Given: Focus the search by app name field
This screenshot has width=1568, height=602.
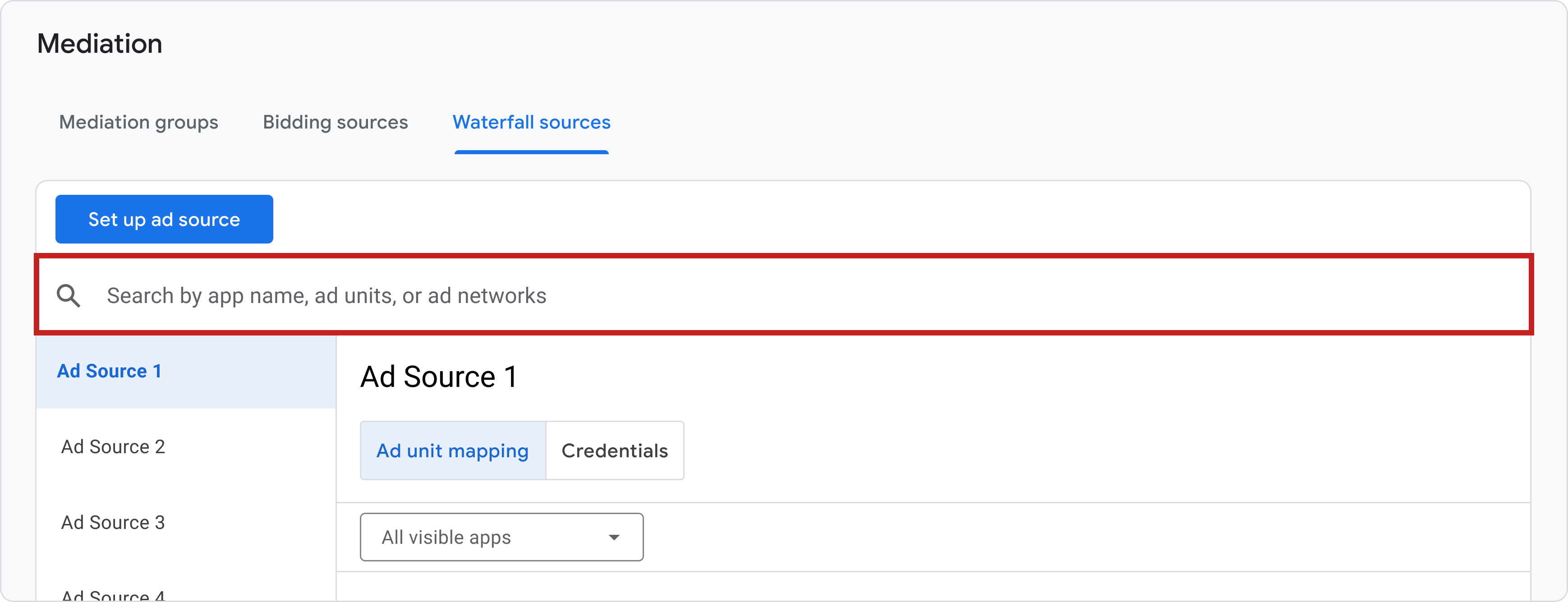Looking at the screenshot, I should [784, 295].
